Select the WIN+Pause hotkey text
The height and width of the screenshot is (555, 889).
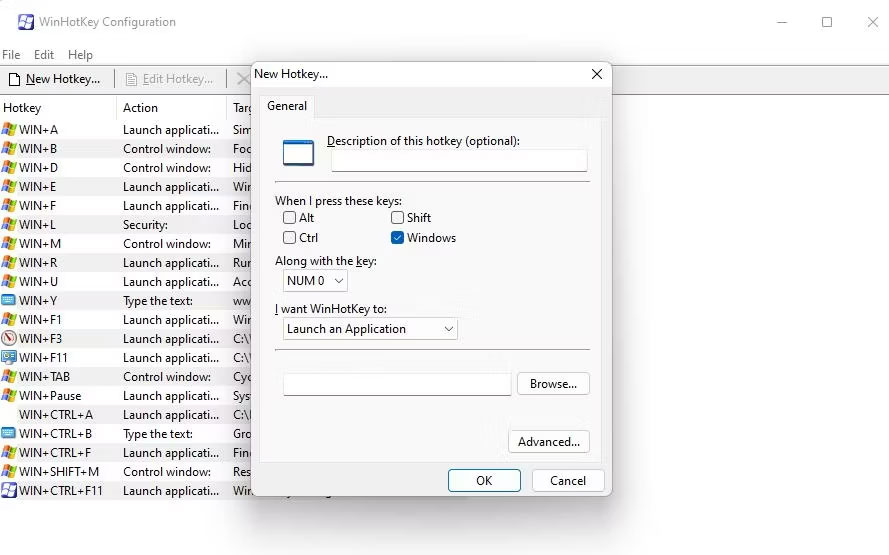(x=50, y=395)
